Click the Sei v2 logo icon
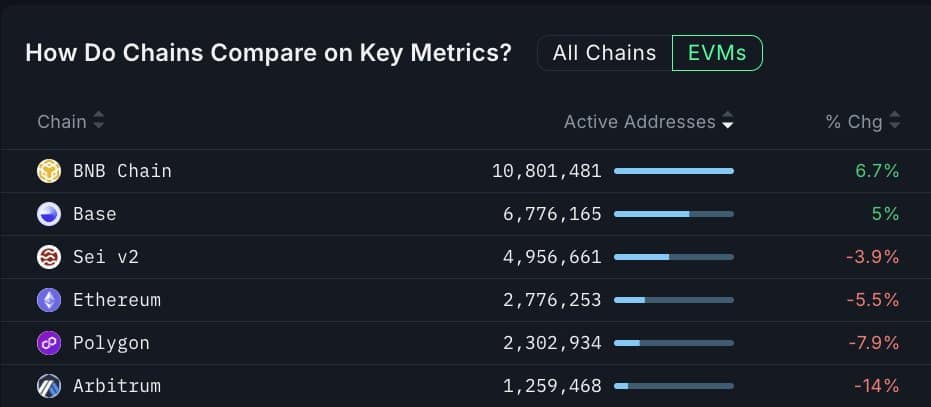Screen dimensions: 931x407 [49, 257]
